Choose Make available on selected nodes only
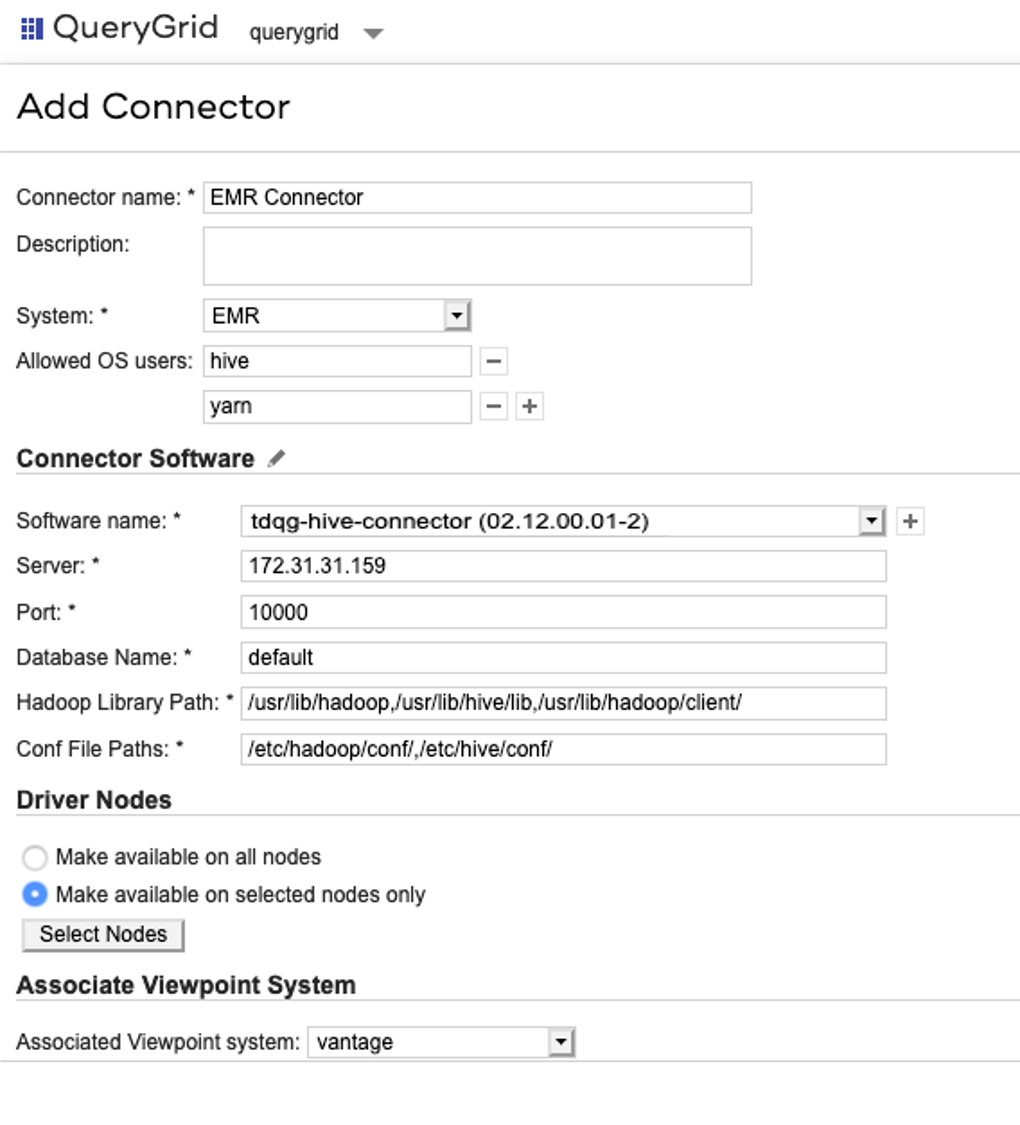This screenshot has width=1020, height=1125. [35, 895]
